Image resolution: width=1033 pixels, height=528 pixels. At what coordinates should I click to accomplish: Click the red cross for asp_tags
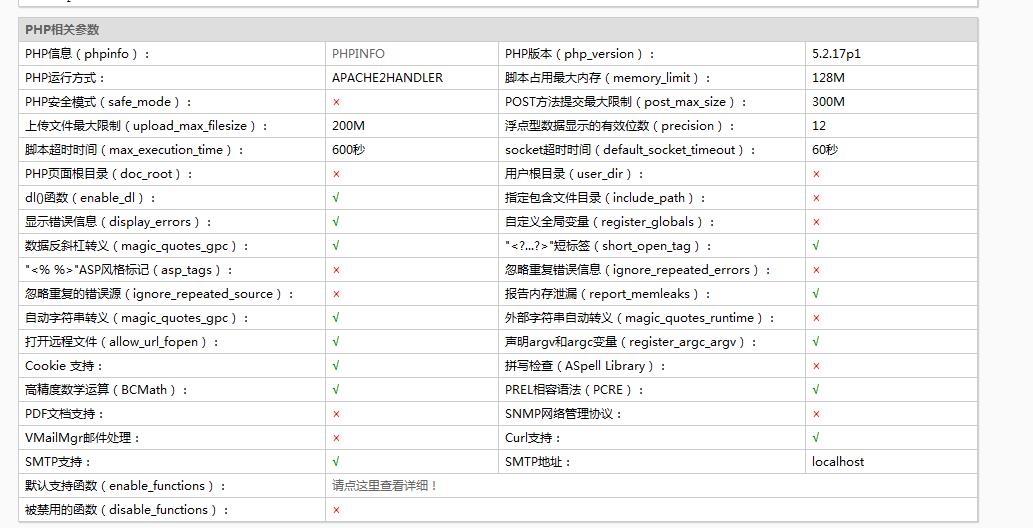pyautogui.click(x=337, y=270)
